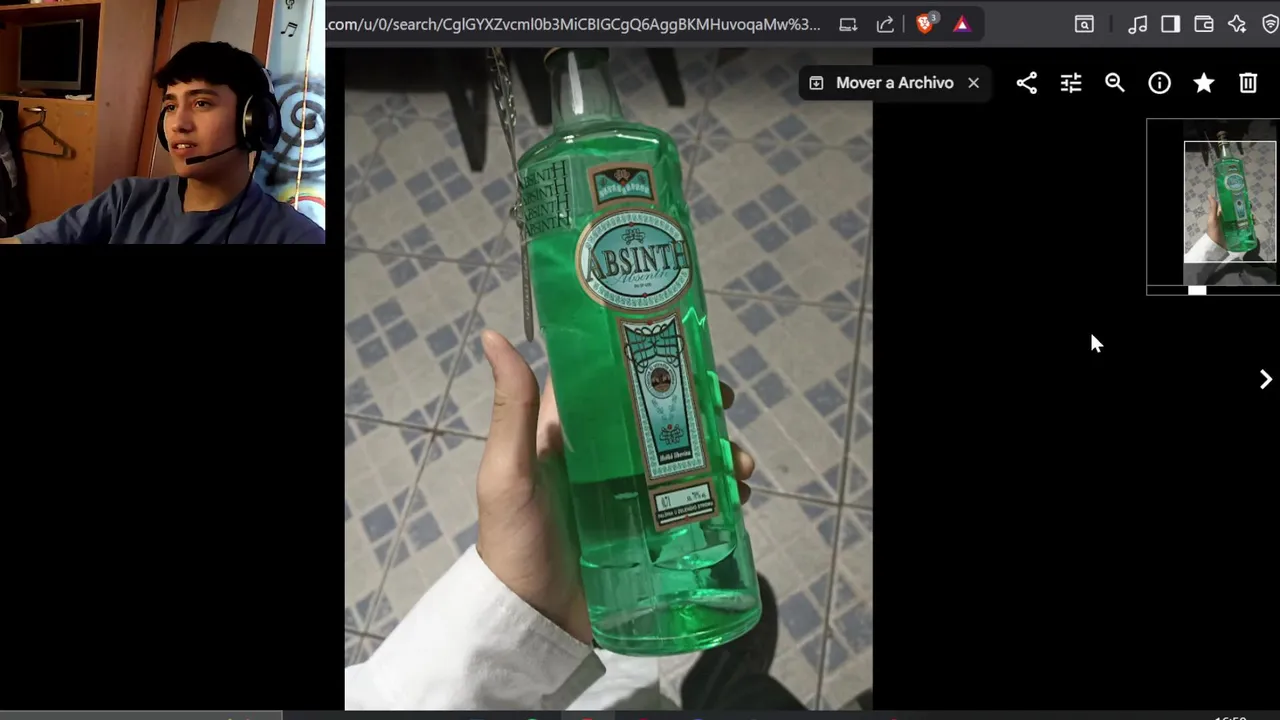Go to the next photo arrow
This screenshot has height=720, width=1280.
1265,379
